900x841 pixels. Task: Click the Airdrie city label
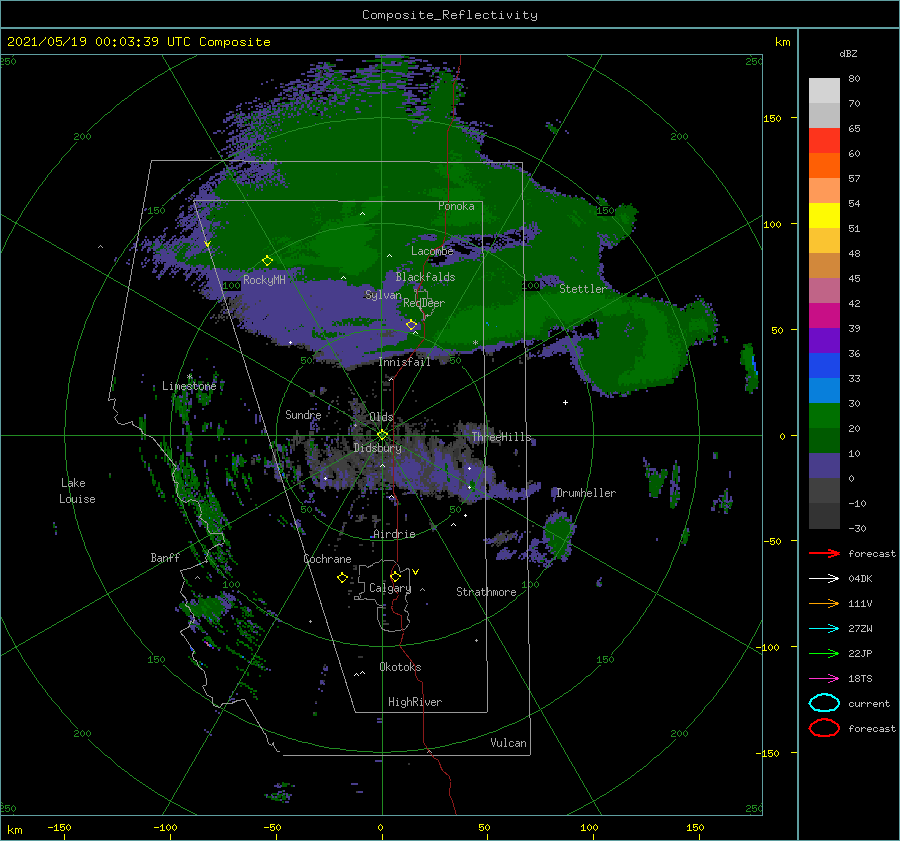click(394, 534)
